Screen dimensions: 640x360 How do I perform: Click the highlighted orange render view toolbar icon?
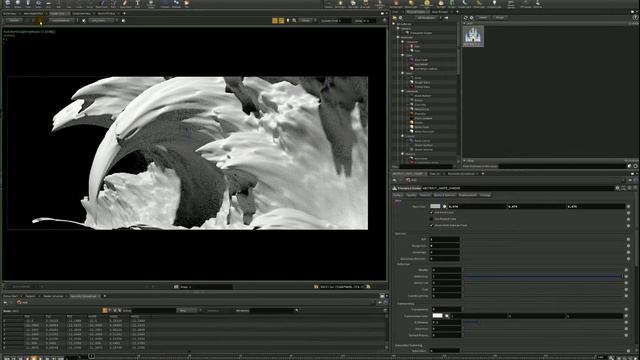point(40,20)
